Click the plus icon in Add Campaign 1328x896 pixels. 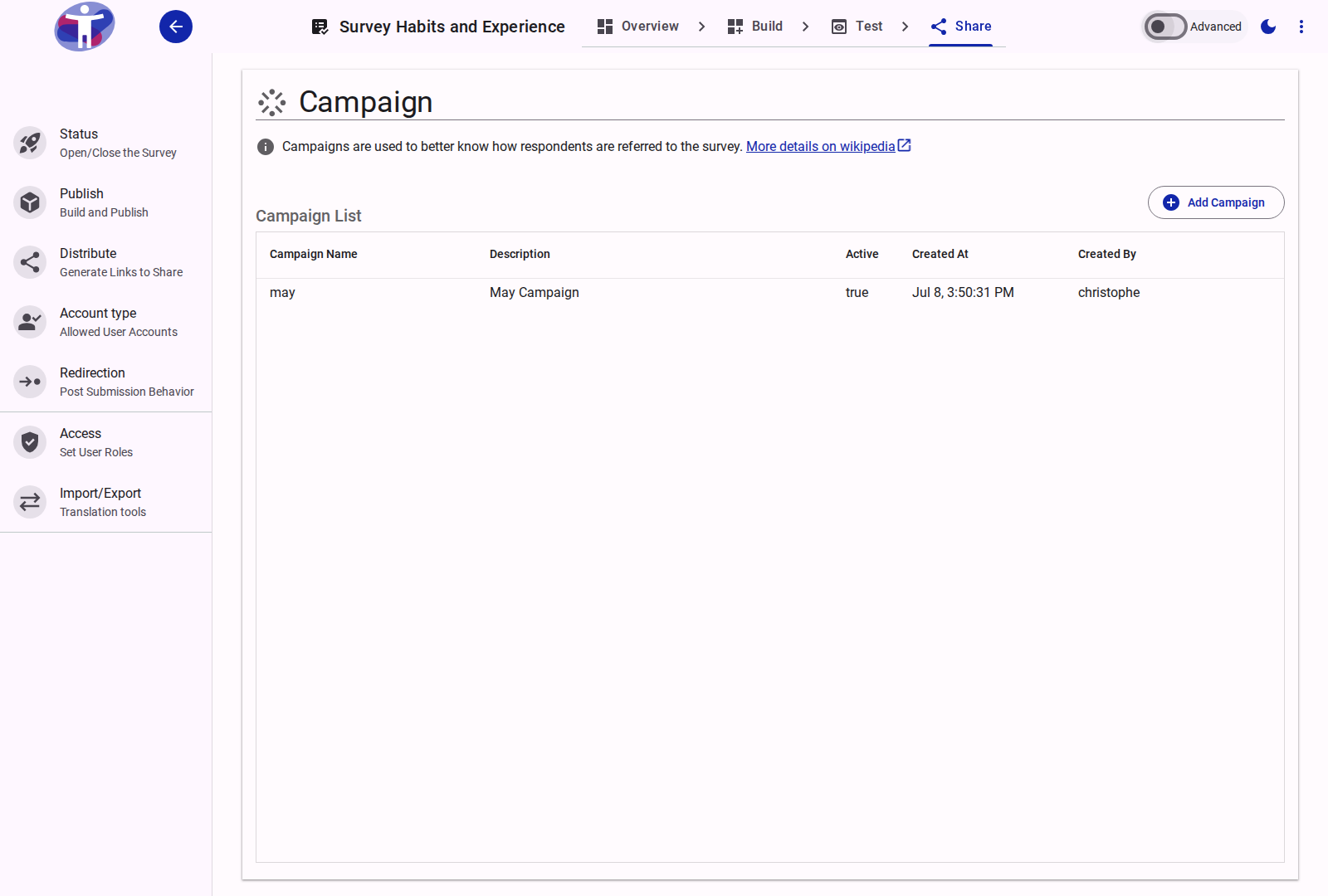(1171, 202)
